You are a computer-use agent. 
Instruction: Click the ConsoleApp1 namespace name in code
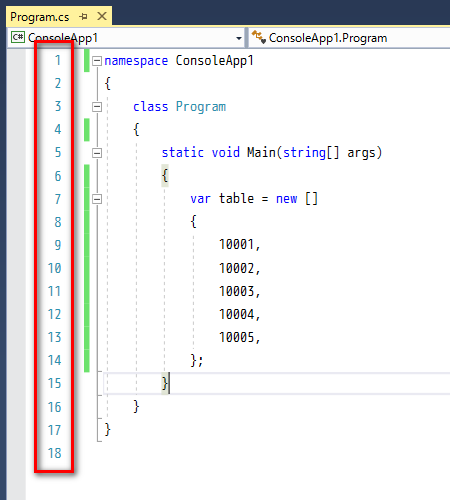pos(214,61)
